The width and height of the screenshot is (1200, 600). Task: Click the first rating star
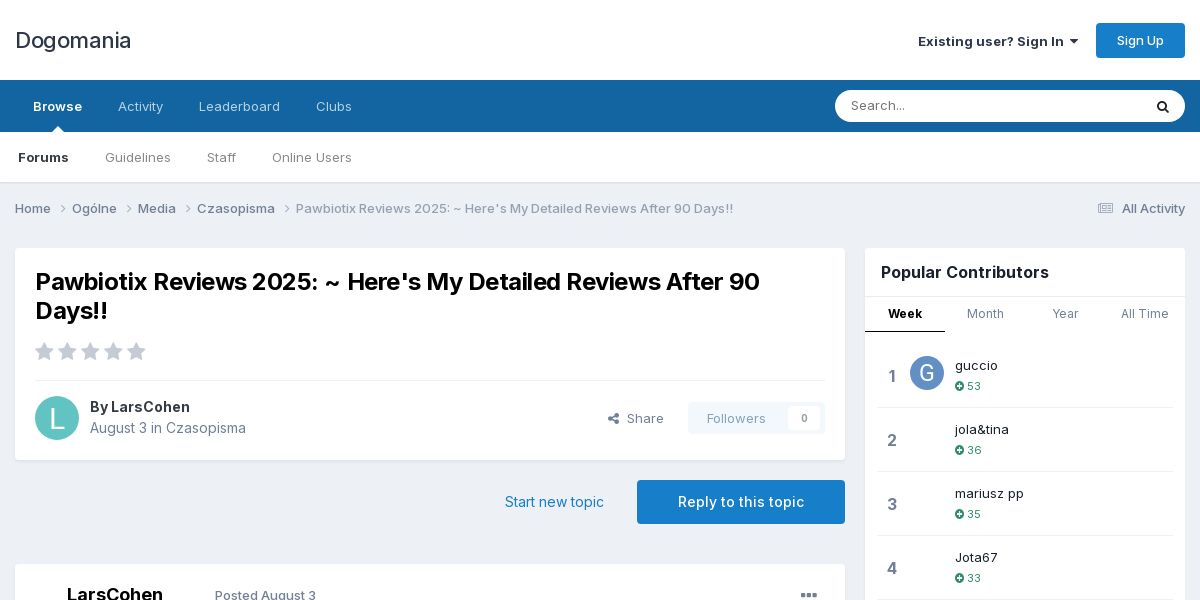[x=44, y=351]
